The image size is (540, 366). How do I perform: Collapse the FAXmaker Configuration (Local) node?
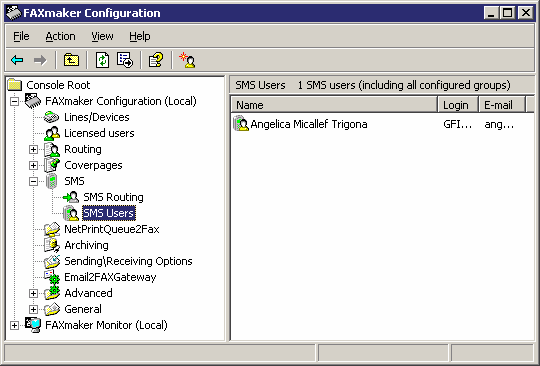14,101
